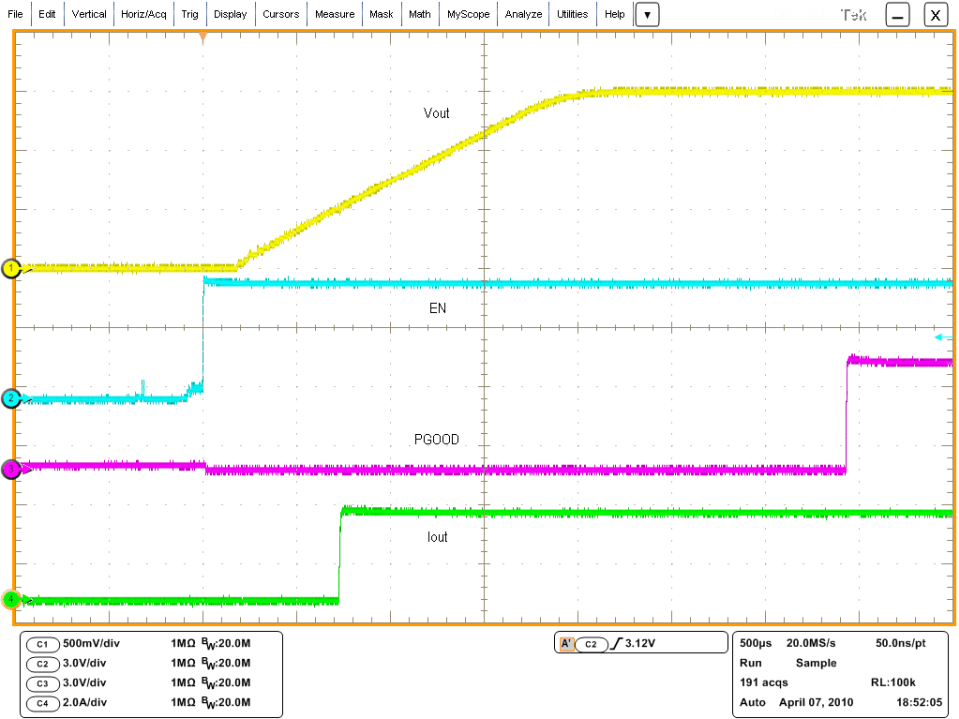The height and width of the screenshot is (719, 959).
Task: Click the channel 1 ground marker on graticule
Action: coord(11,268)
